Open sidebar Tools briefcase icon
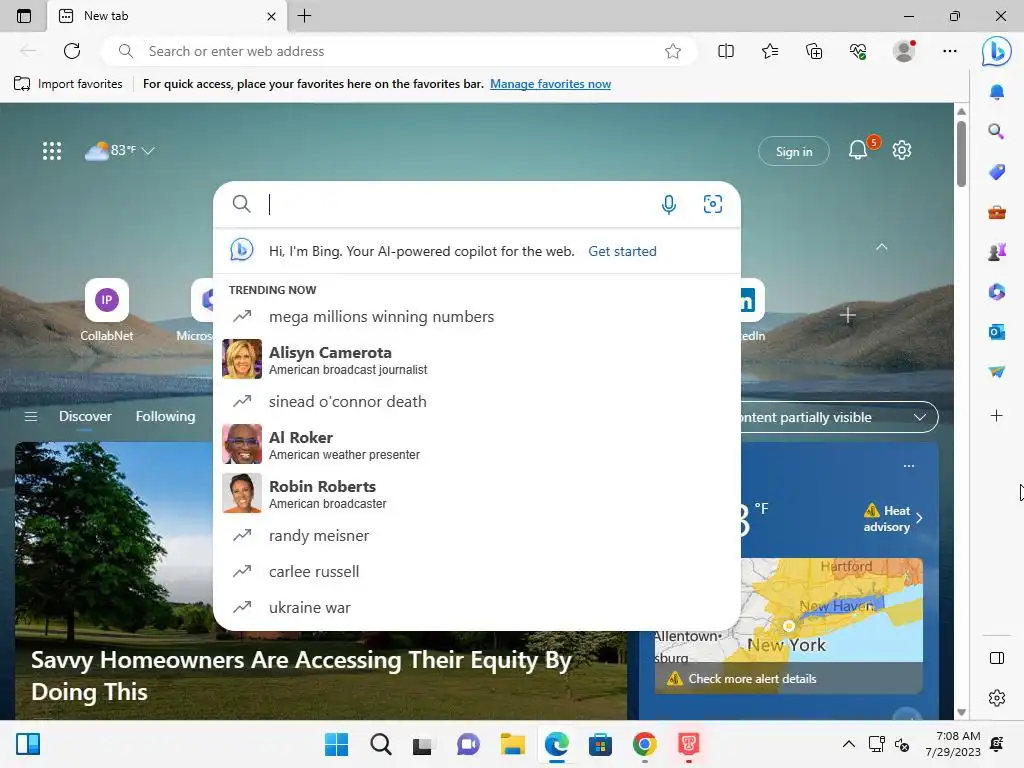The width and height of the screenshot is (1024, 768). coord(997,212)
